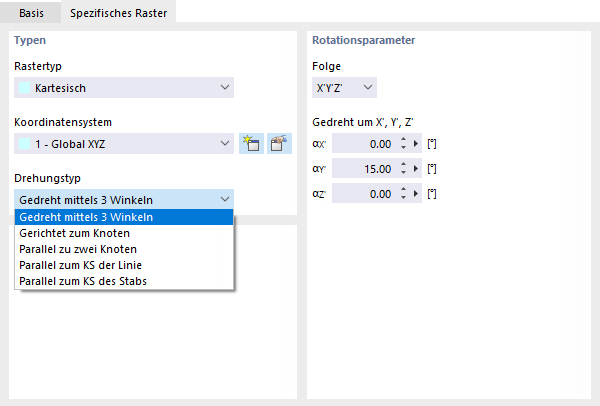
Task: Expand the Koordinatensystem dropdown
Action: click(124, 144)
